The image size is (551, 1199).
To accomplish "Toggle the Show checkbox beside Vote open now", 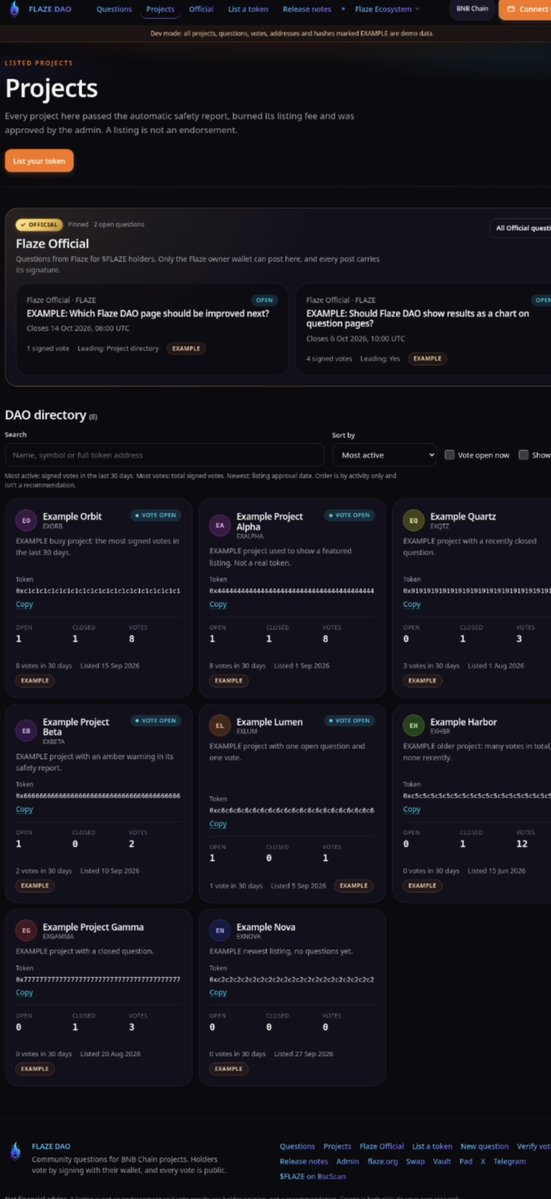I will click(x=523, y=455).
